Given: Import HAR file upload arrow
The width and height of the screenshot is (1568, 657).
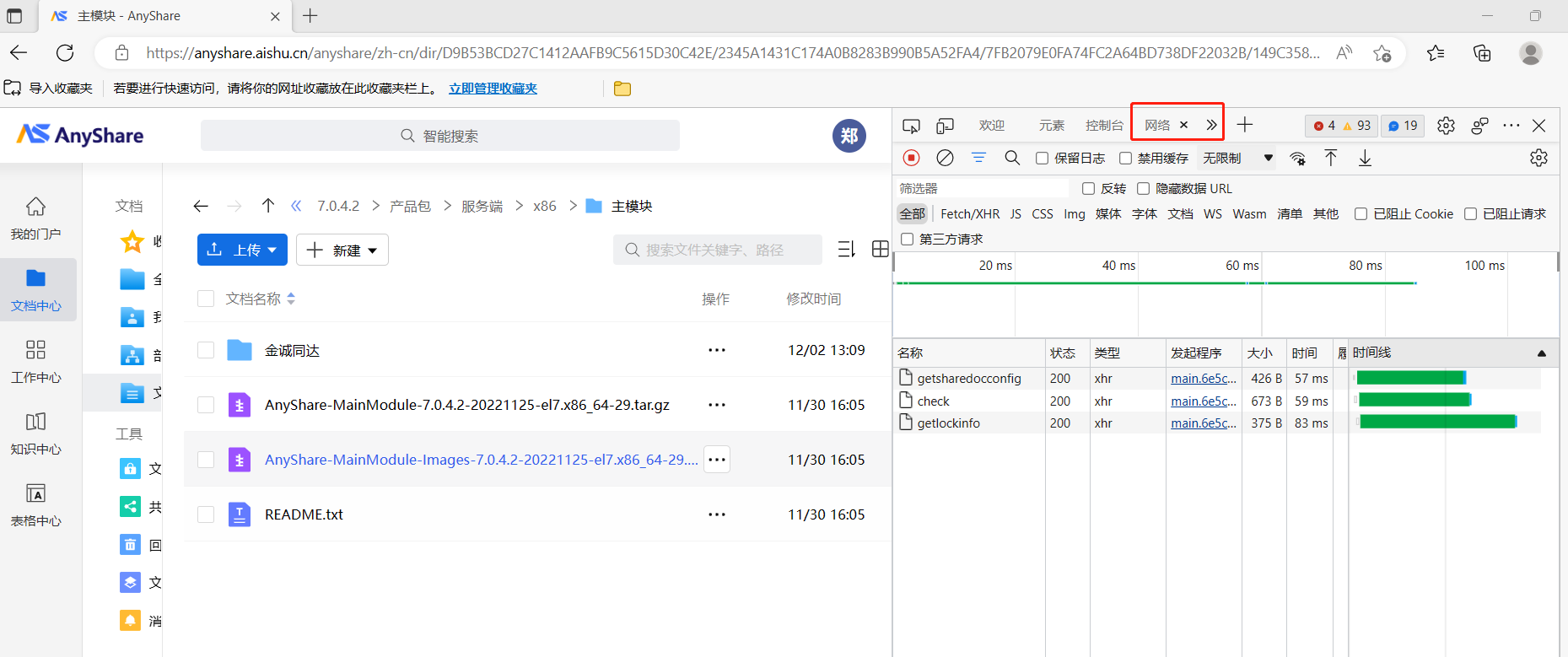Looking at the screenshot, I should tap(1331, 158).
